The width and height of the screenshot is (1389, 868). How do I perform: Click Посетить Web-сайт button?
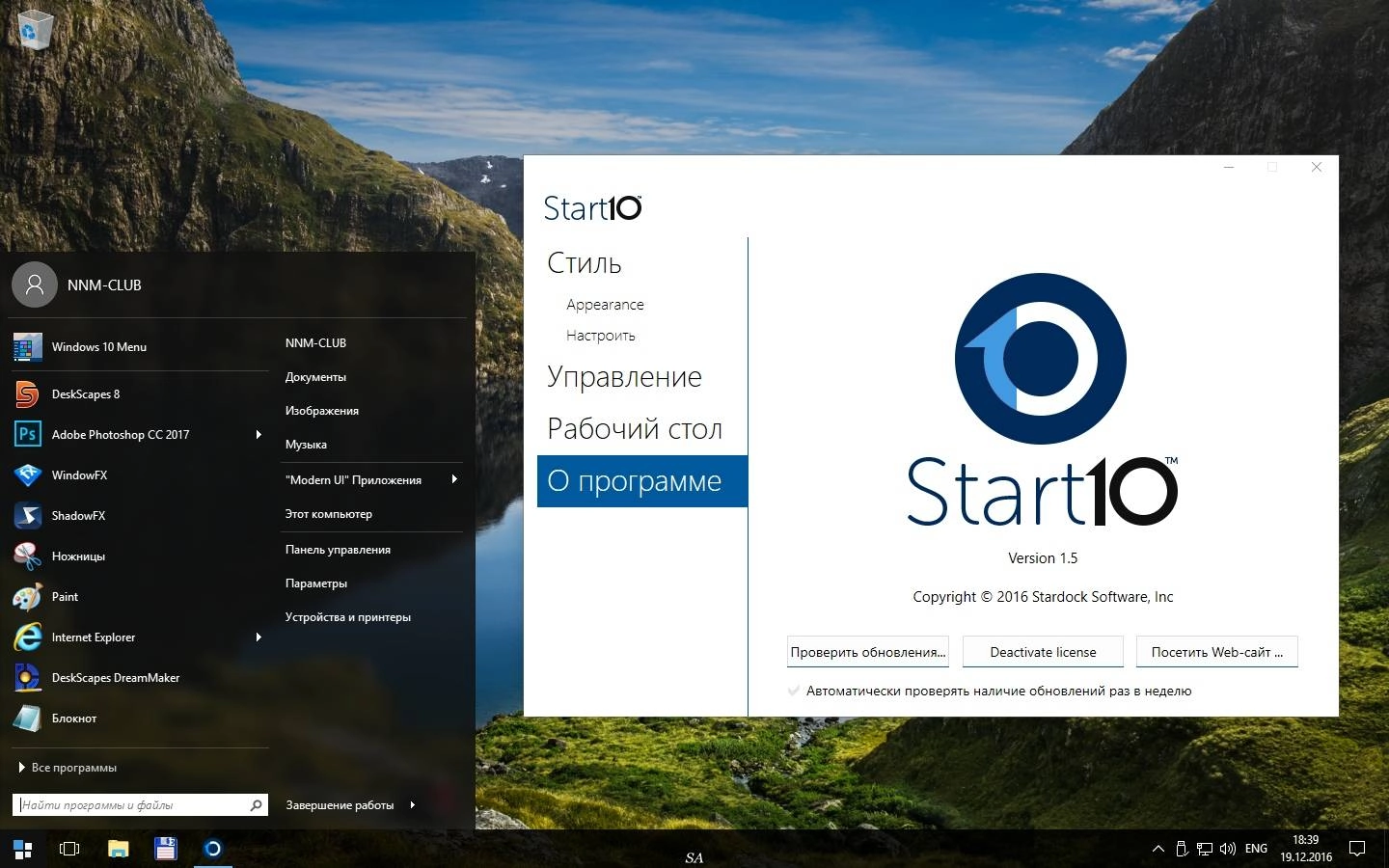[x=1216, y=652]
